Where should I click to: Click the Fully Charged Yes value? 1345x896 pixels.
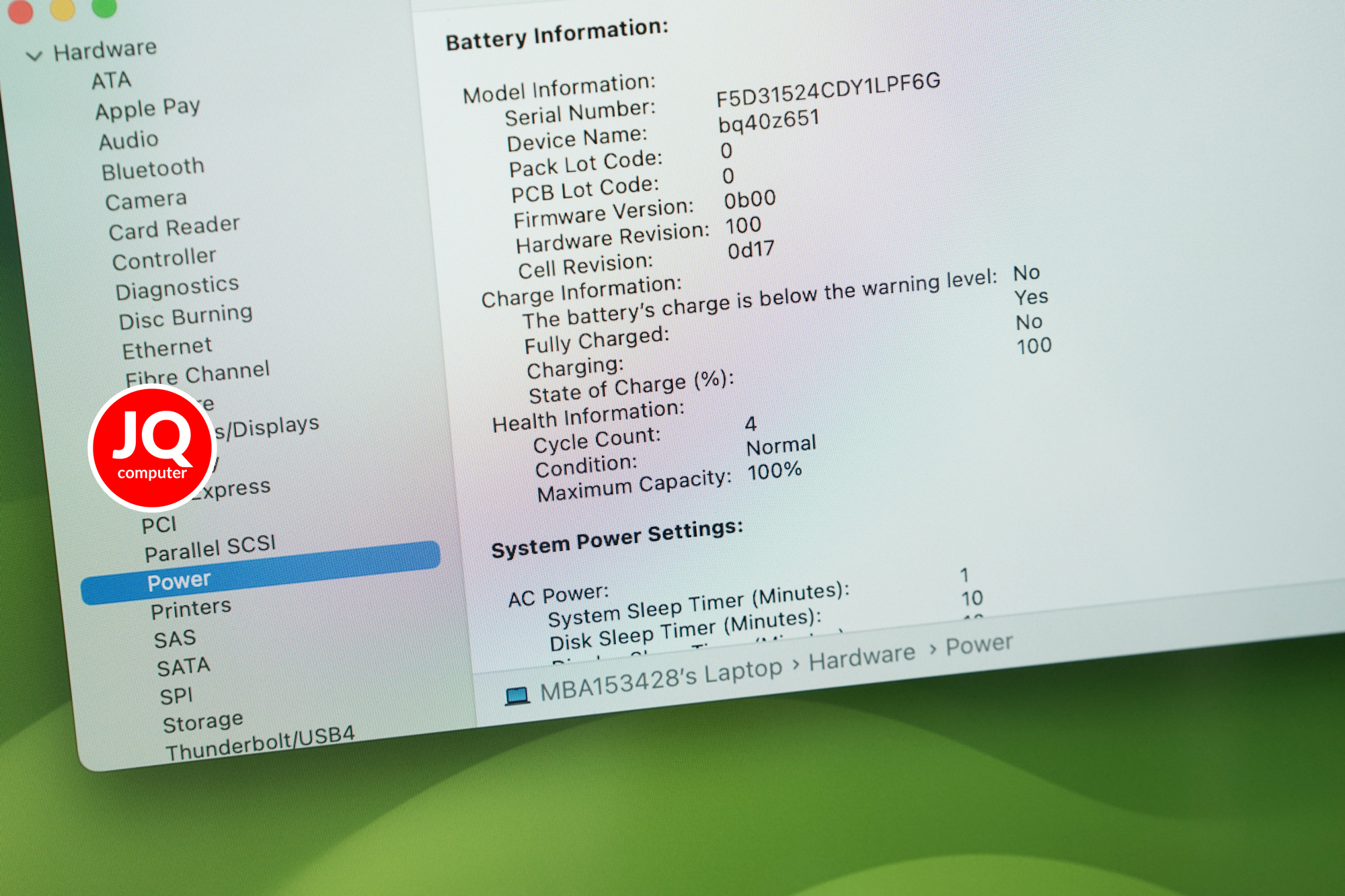coord(1032,297)
